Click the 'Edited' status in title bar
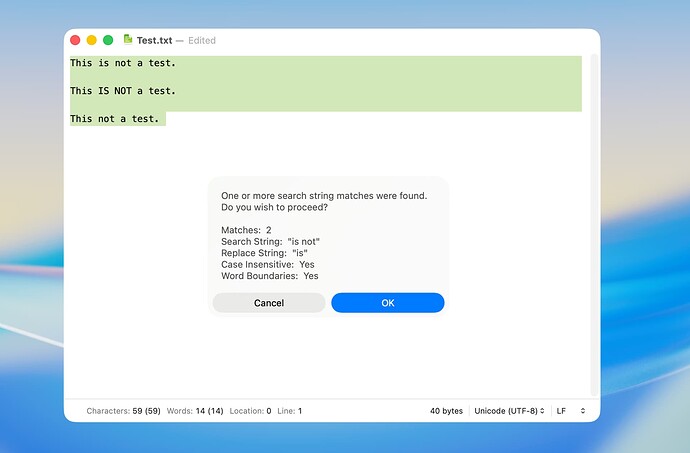Screen dimensions: 690x453 [202, 41]
